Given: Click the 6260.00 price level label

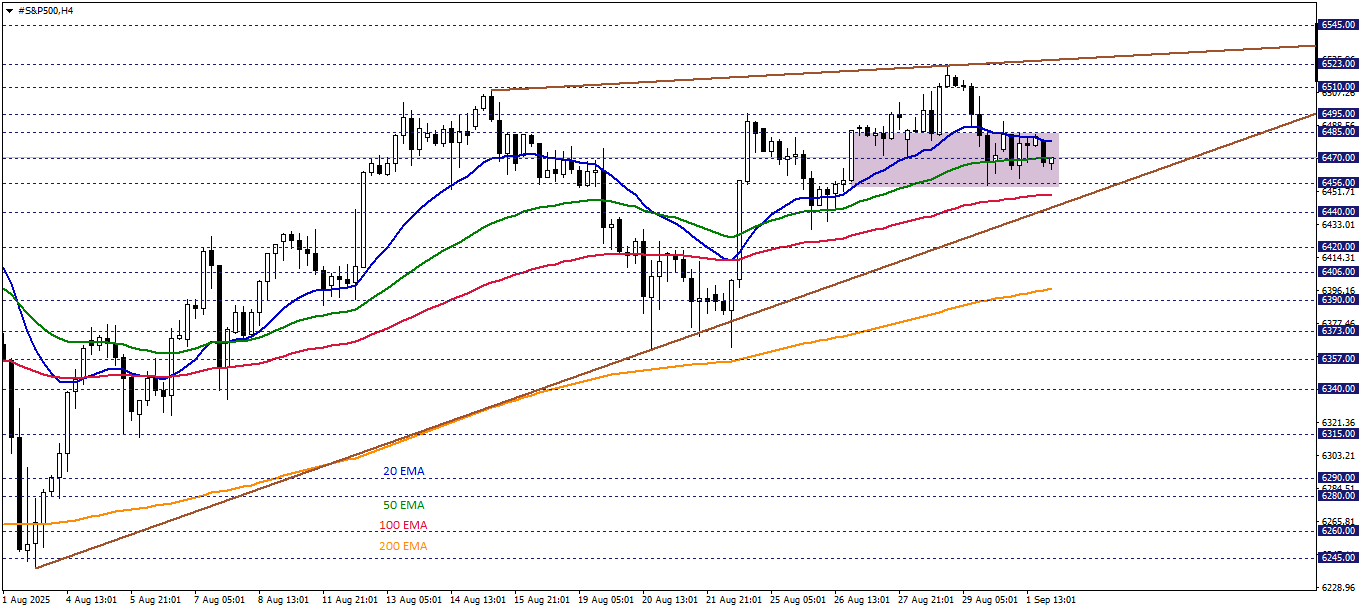Looking at the screenshot, I should (1337, 530).
